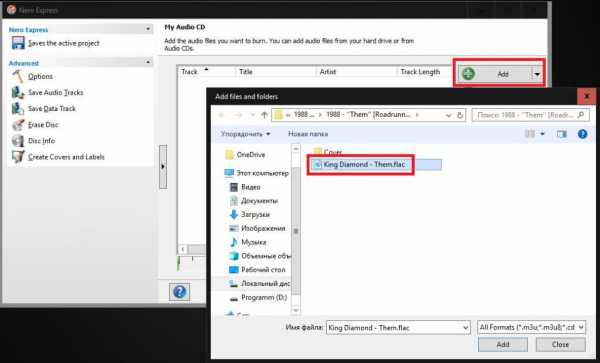Open the view mode dropdown arrow

[542, 134]
